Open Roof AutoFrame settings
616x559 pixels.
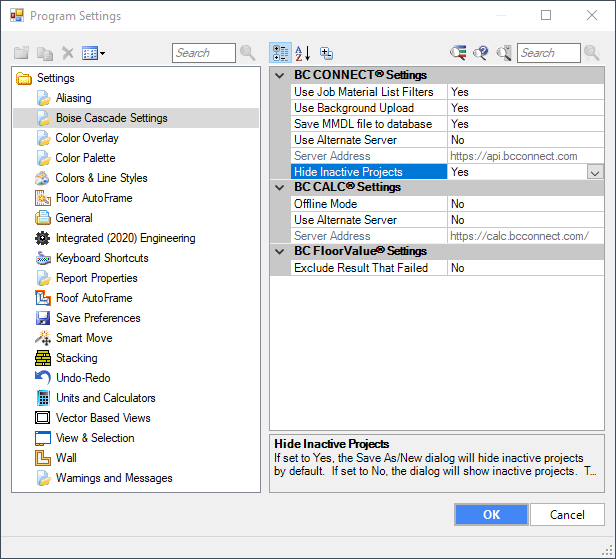(x=94, y=298)
